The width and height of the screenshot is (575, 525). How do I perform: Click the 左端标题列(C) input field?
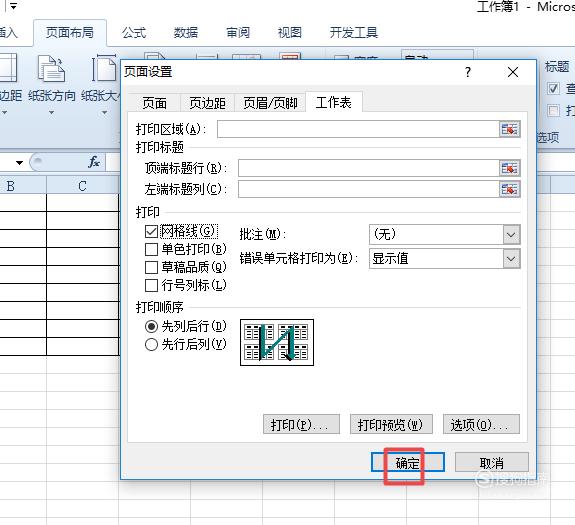[369, 189]
